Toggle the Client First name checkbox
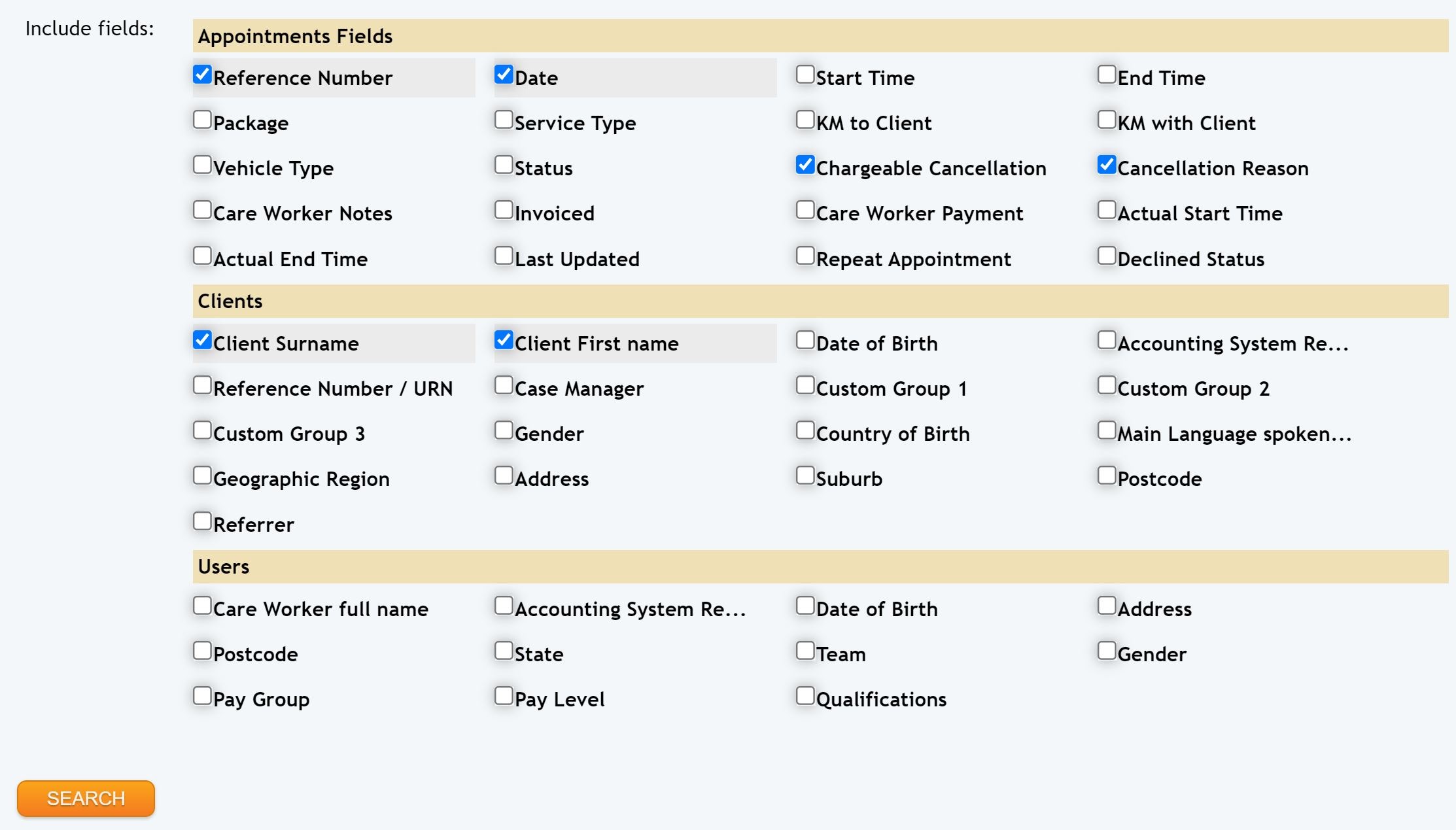The width and height of the screenshot is (1456, 830). (504, 340)
